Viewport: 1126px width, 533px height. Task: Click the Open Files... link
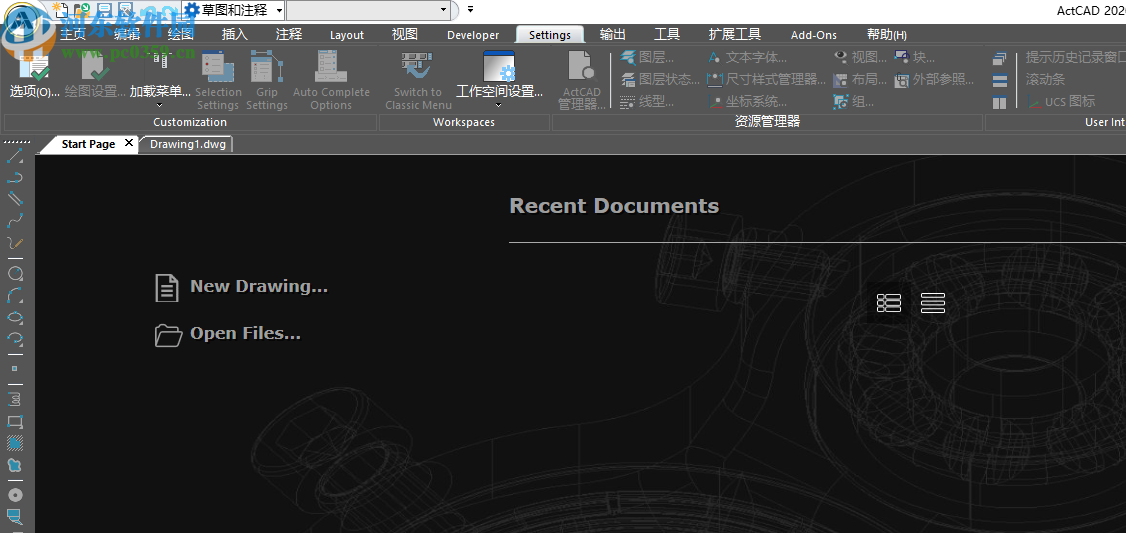(245, 334)
